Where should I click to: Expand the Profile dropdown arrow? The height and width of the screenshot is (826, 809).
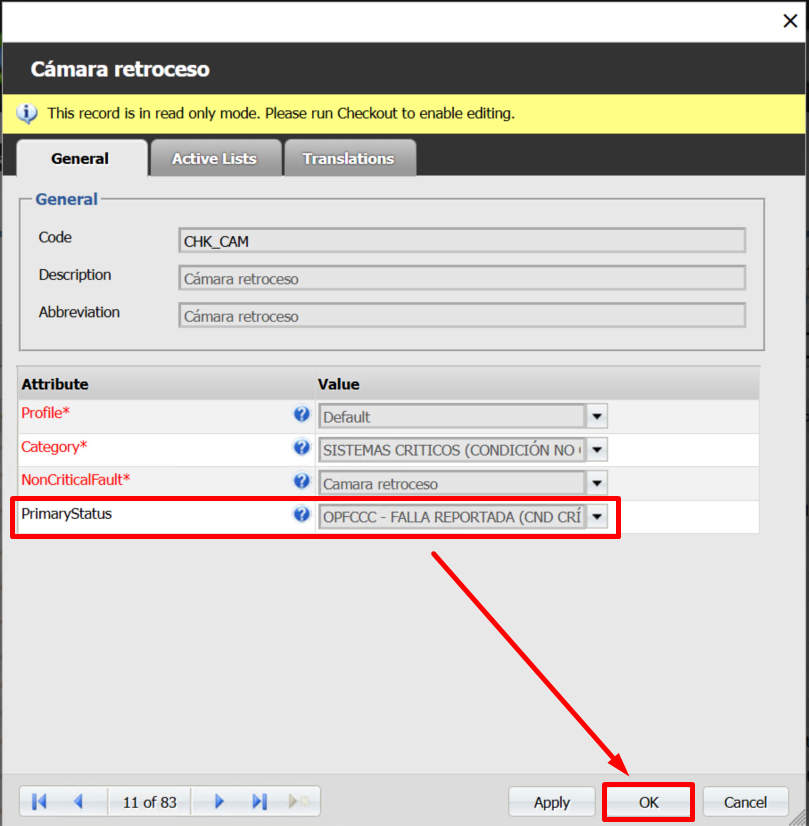597,416
